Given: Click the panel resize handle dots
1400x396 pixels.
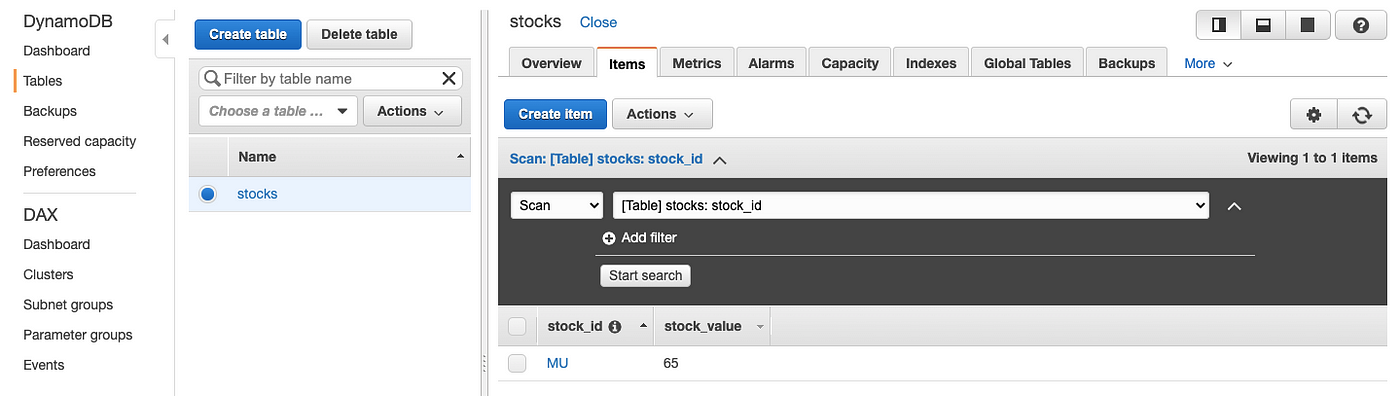Looking at the screenshot, I should click(x=484, y=364).
